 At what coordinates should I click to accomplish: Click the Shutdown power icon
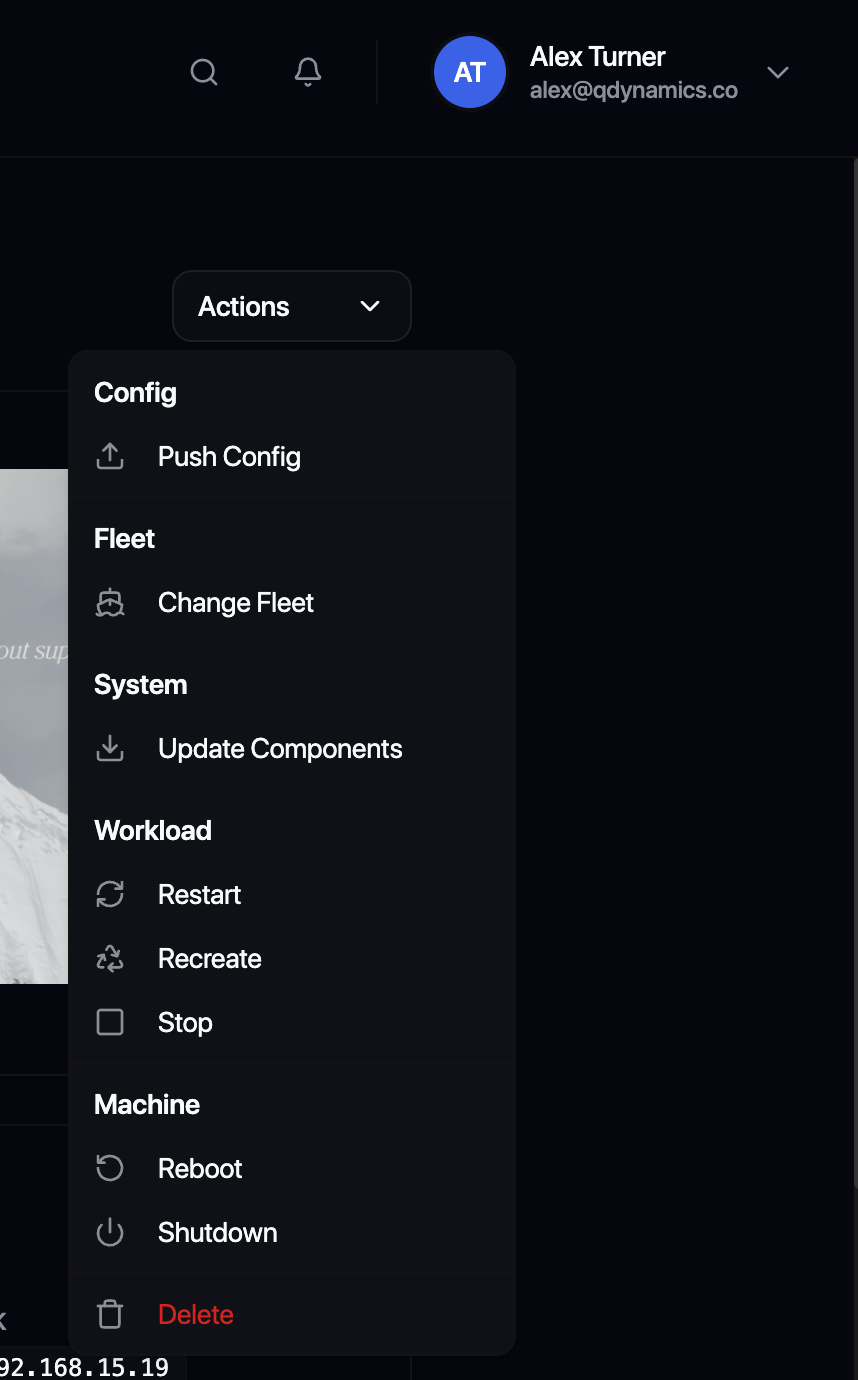pyautogui.click(x=110, y=1232)
